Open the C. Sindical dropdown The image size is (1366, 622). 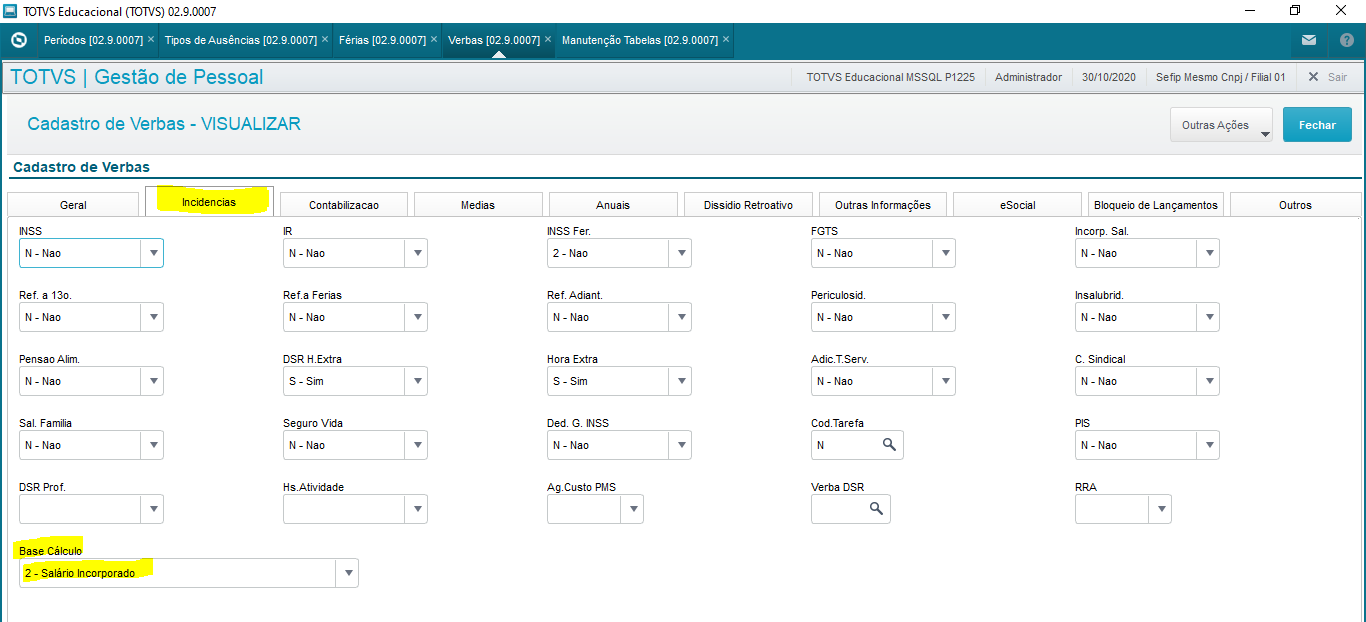(x=1209, y=381)
